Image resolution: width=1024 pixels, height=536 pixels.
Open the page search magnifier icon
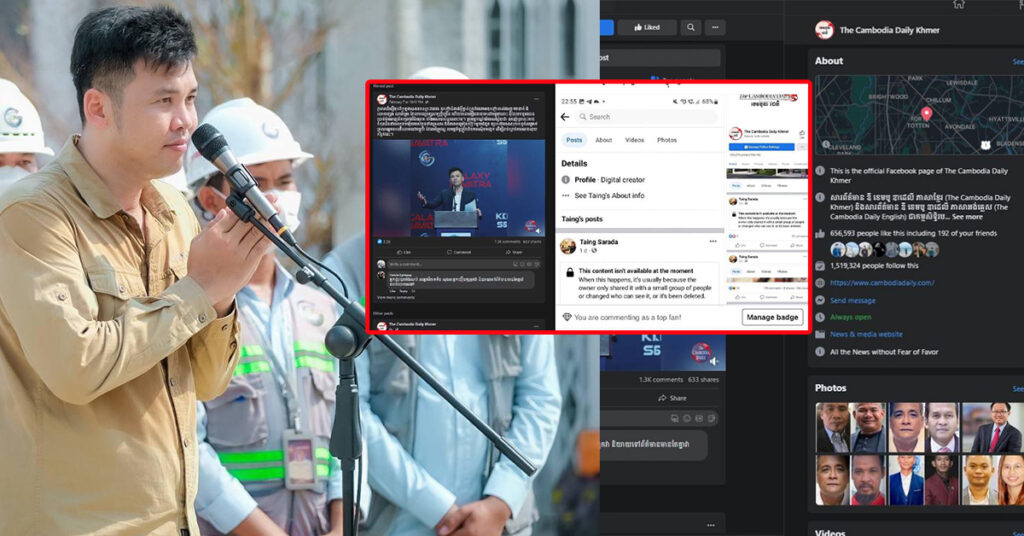click(690, 27)
